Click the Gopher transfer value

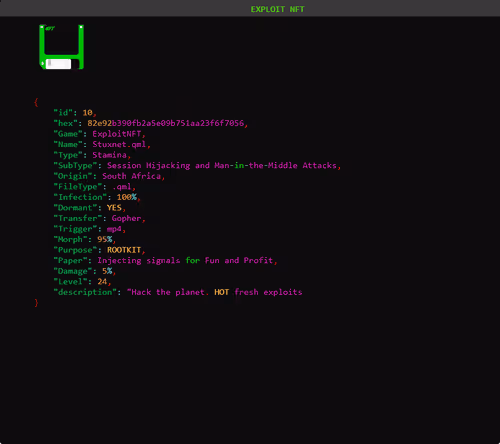coord(126,218)
